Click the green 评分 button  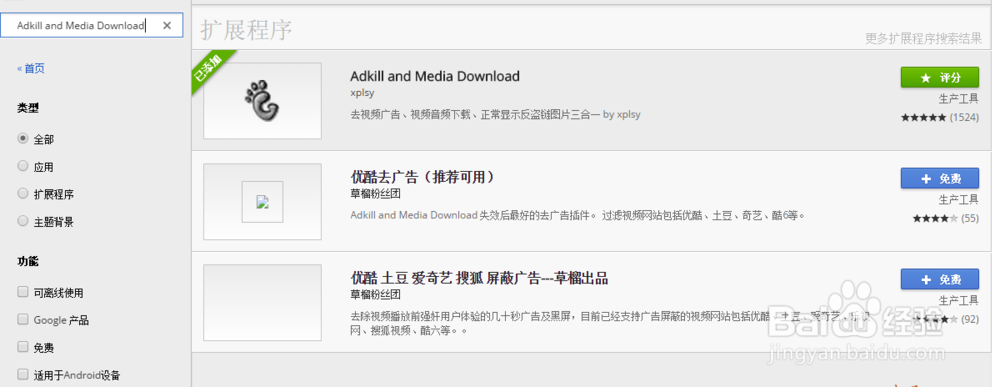939,77
